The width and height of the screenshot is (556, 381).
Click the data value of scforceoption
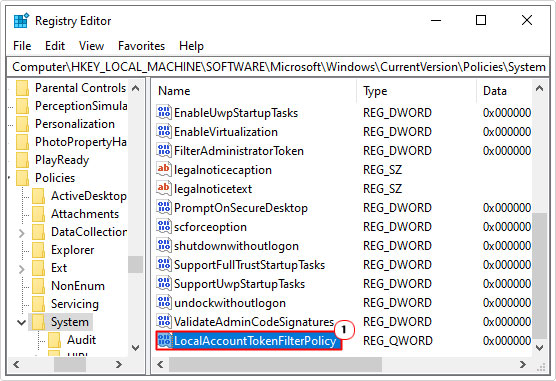(x=507, y=227)
